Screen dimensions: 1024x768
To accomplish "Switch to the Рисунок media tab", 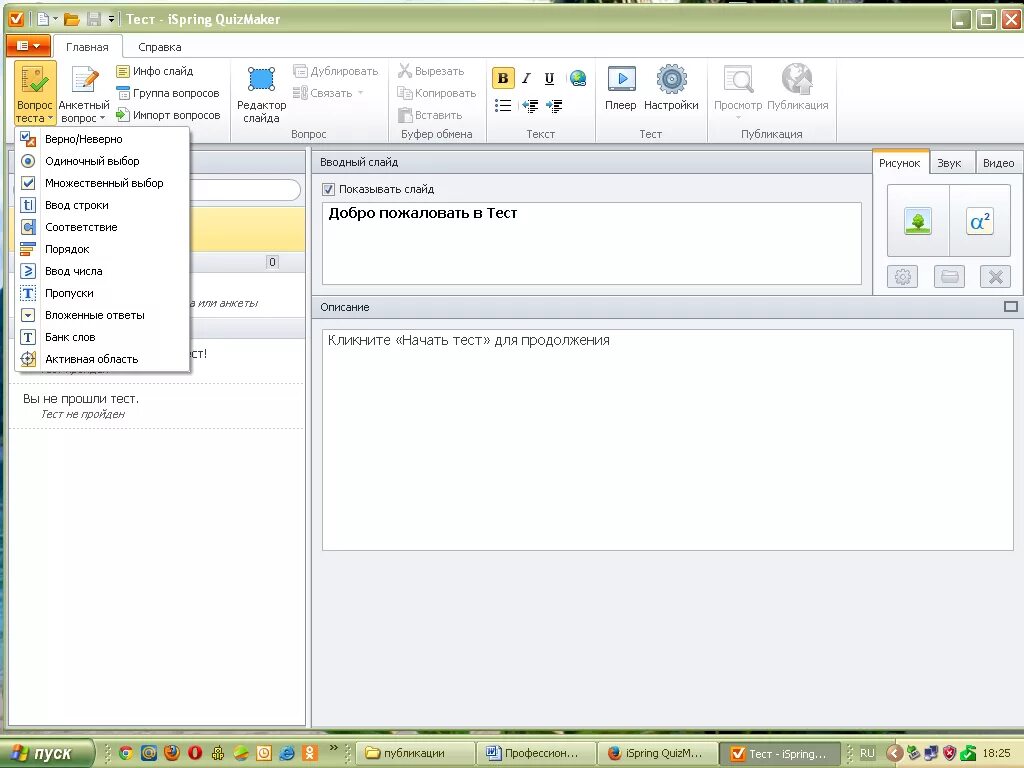I will pyautogui.click(x=899, y=163).
